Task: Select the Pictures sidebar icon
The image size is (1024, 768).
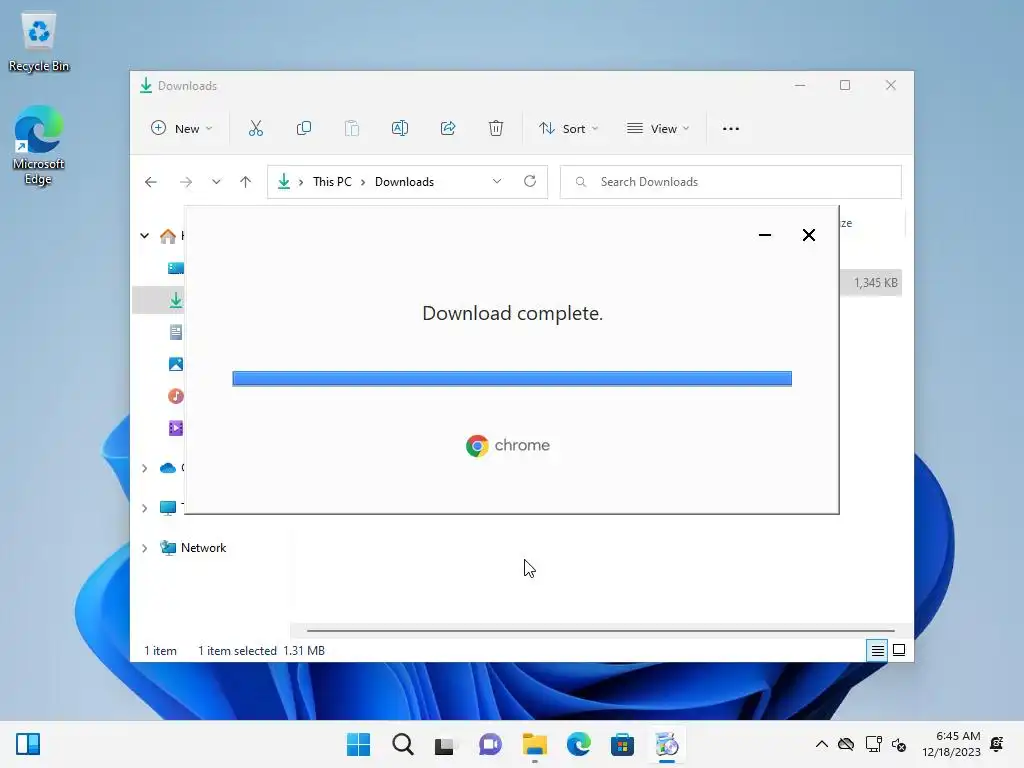Action: pyautogui.click(x=176, y=364)
